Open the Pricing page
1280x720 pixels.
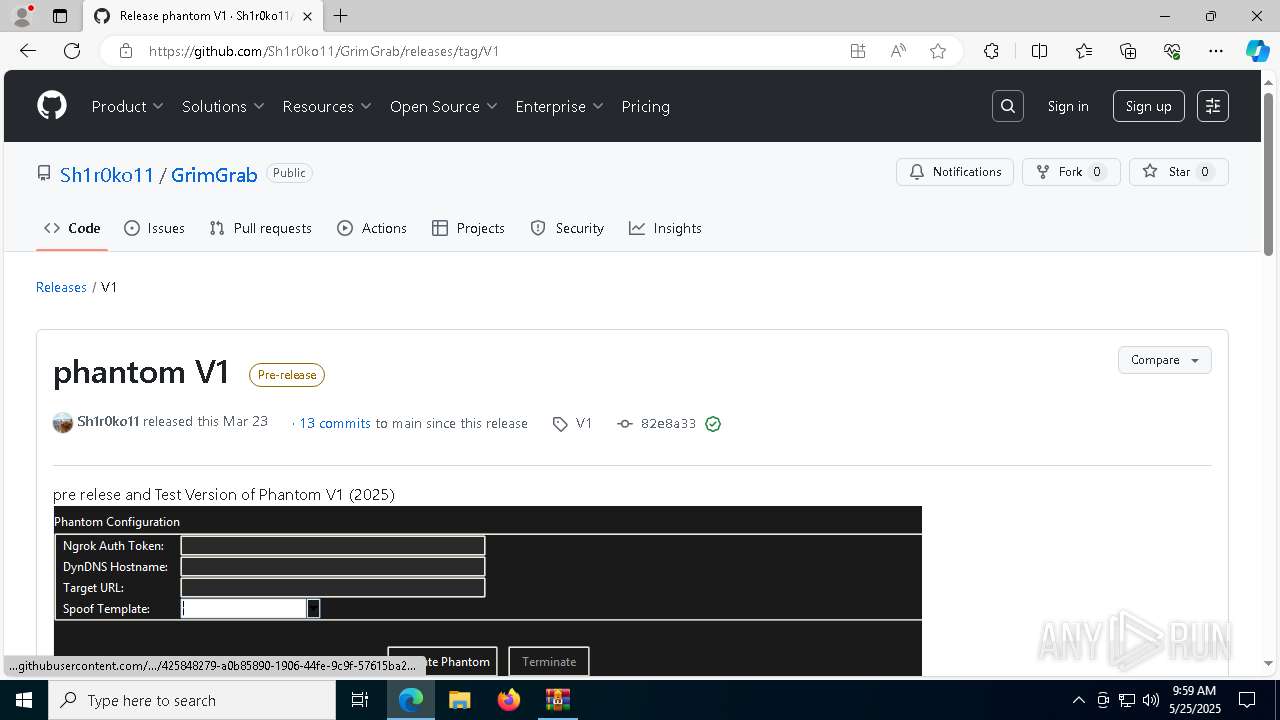[645, 106]
